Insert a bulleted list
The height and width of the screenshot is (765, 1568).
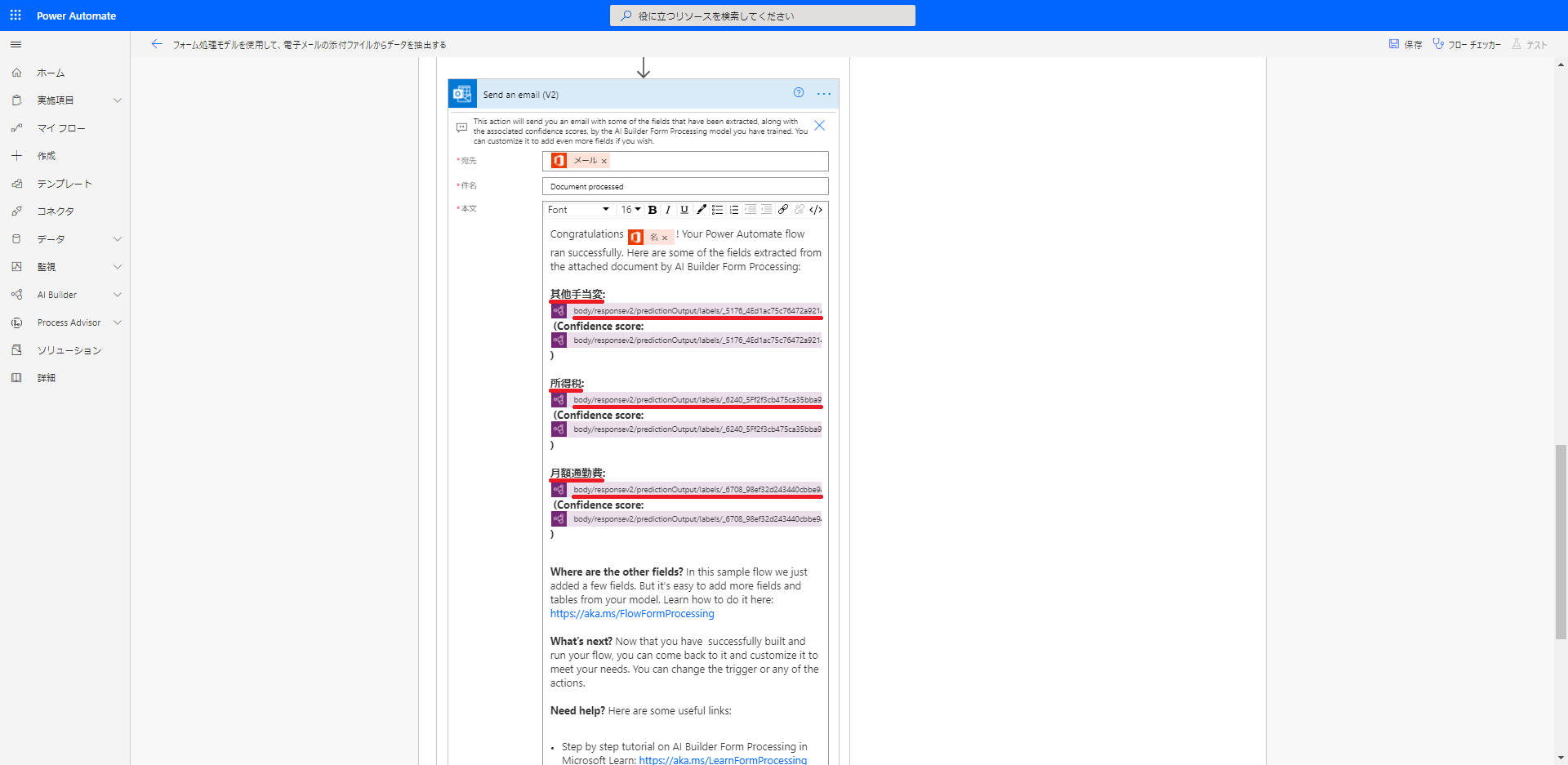click(717, 210)
